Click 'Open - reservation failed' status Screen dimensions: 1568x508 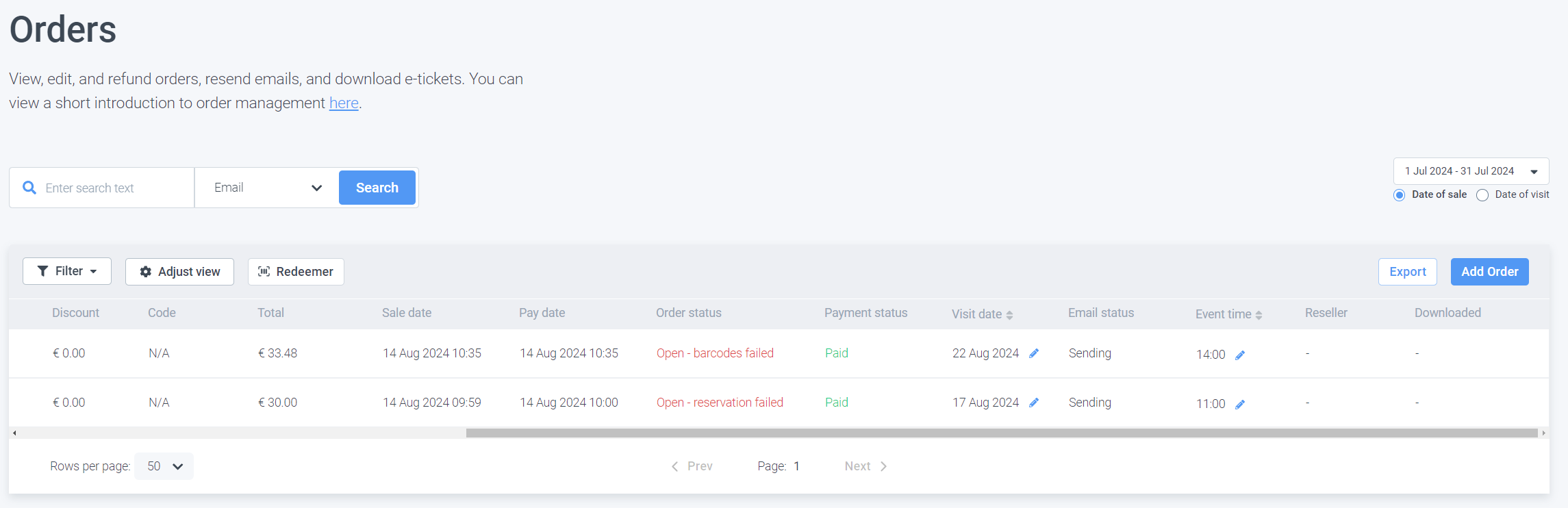pyautogui.click(x=720, y=403)
